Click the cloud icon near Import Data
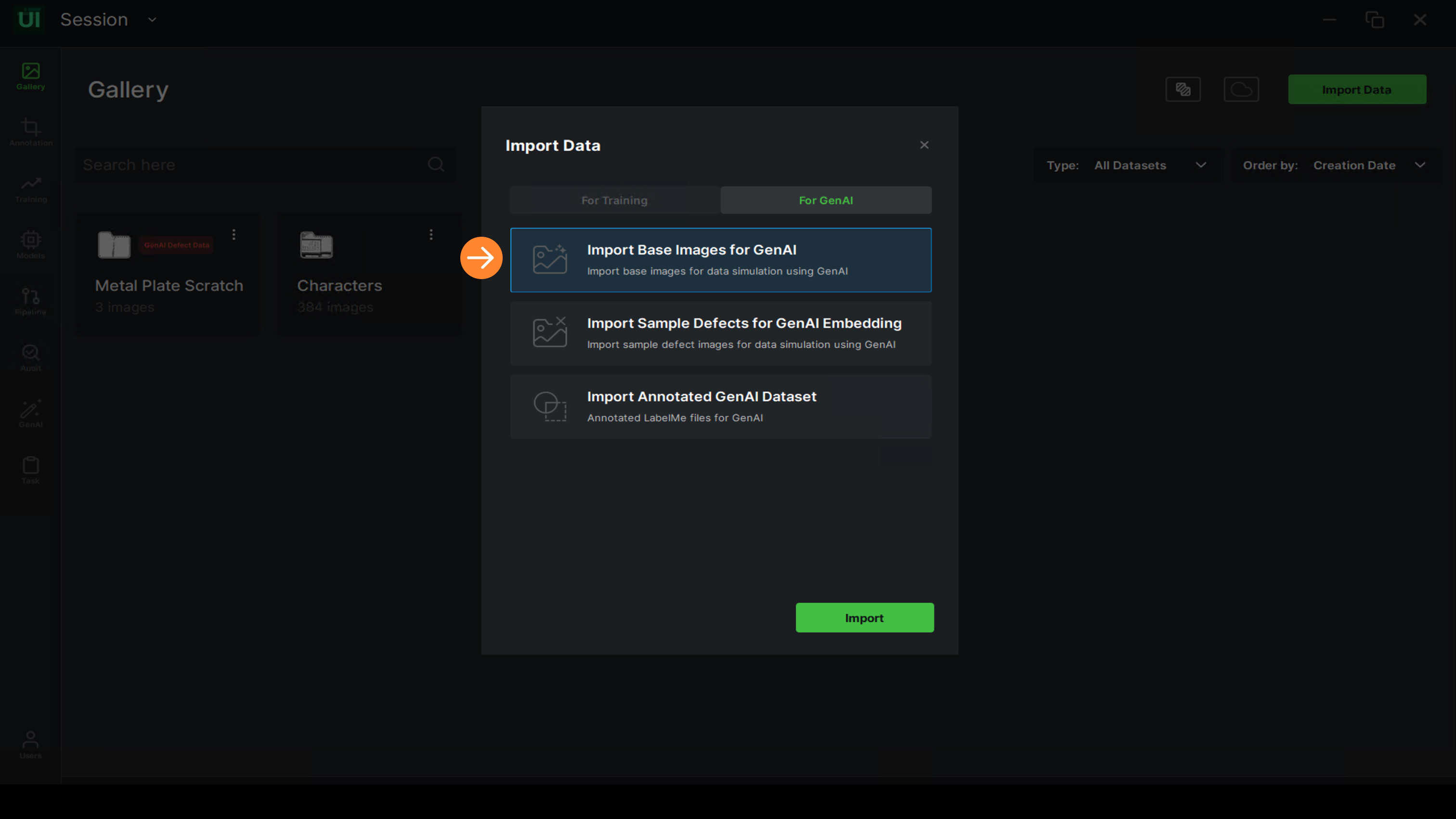The width and height of the screenshot is (1456, 819). tap(1241, 89)
